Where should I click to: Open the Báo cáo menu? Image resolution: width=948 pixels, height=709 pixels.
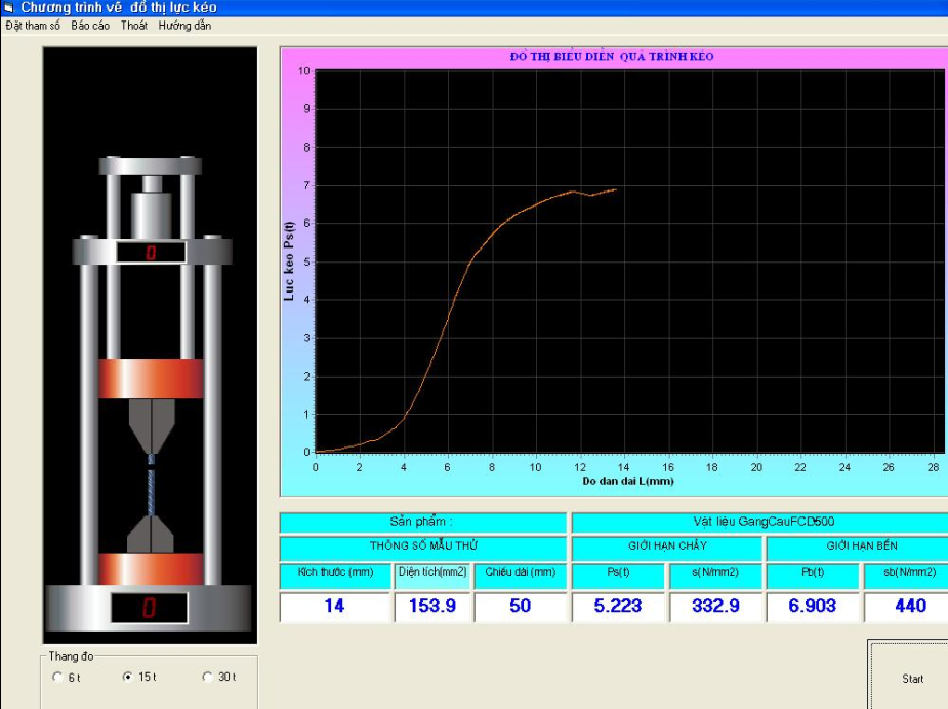tap(91, 25)
